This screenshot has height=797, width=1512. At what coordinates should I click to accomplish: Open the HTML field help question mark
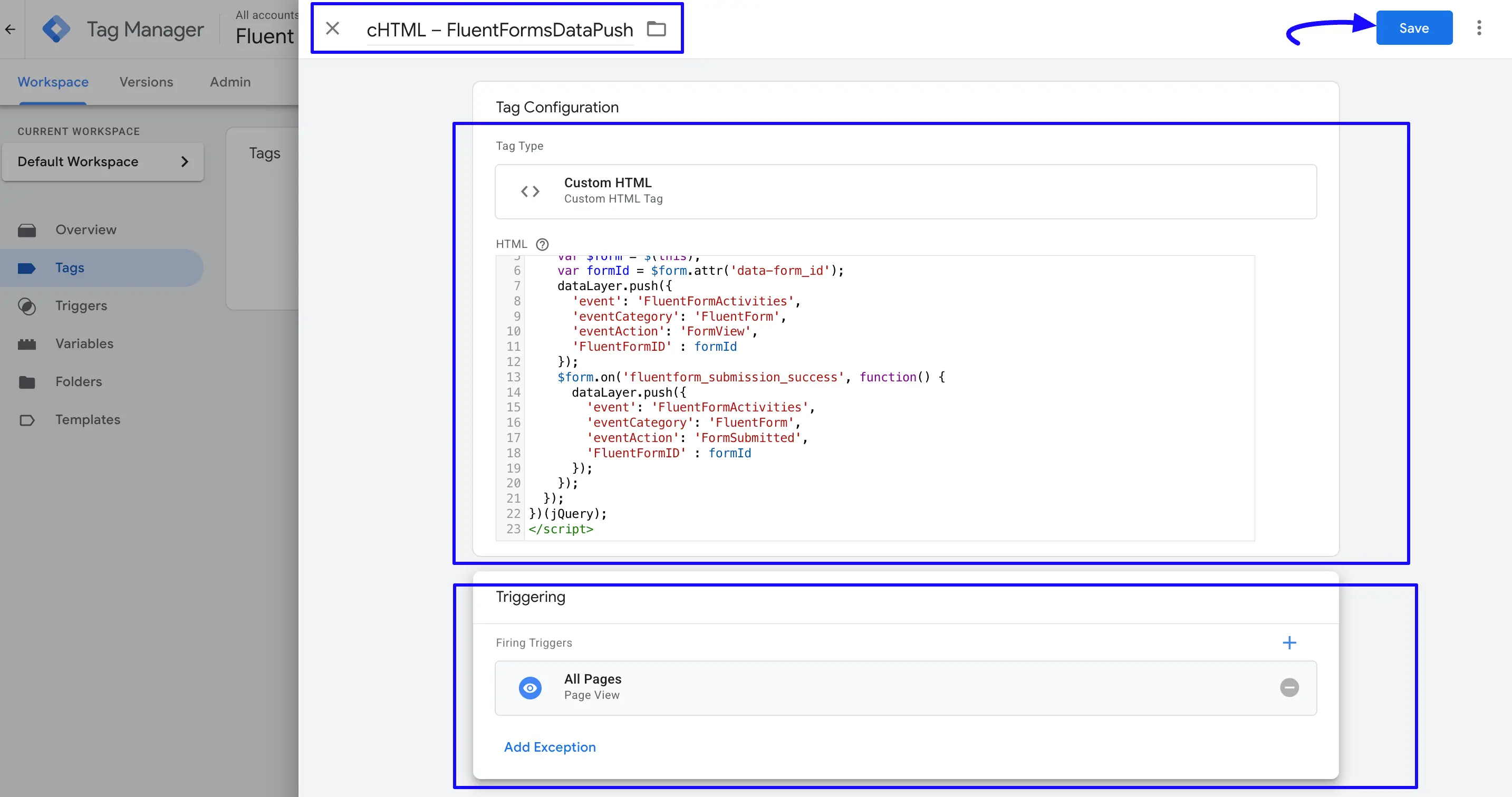tap(542, 244)
